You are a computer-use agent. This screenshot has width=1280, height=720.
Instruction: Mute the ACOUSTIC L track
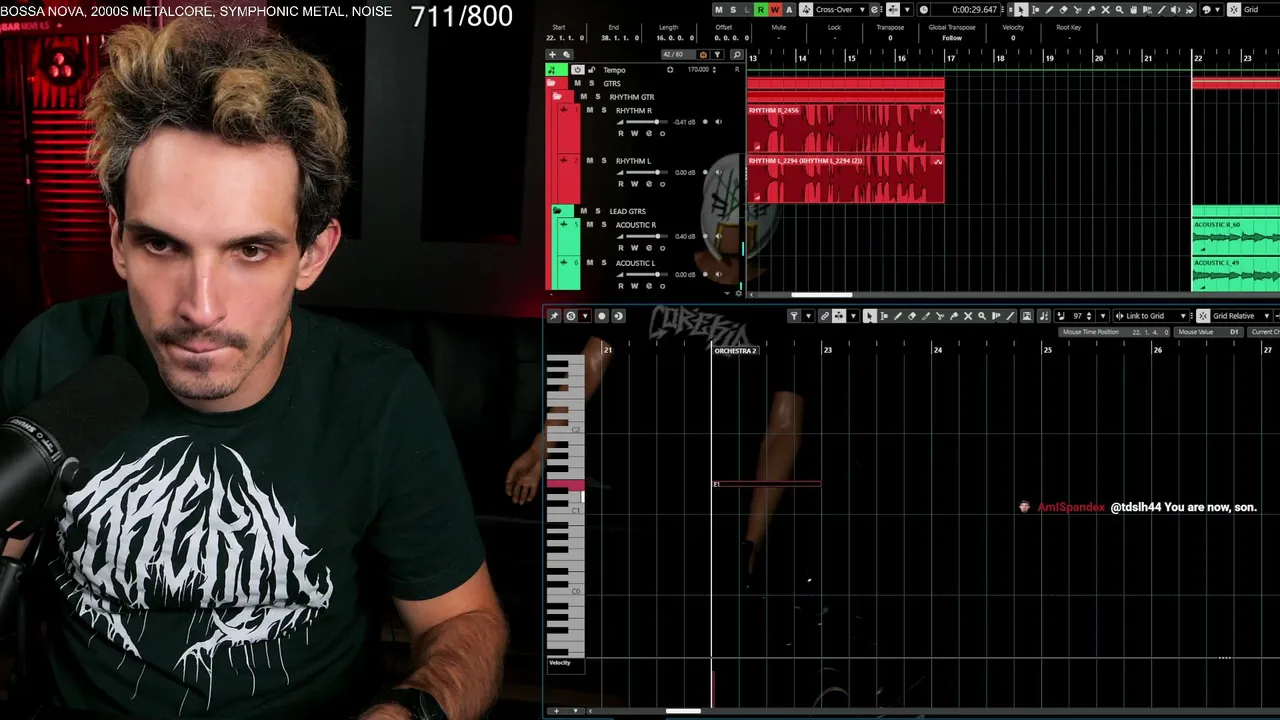click(x=589, y=263)
